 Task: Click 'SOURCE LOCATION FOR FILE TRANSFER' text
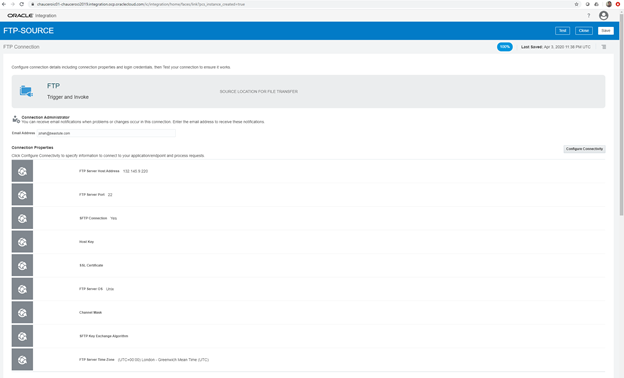pyautogui.click(x=259, y=92)
